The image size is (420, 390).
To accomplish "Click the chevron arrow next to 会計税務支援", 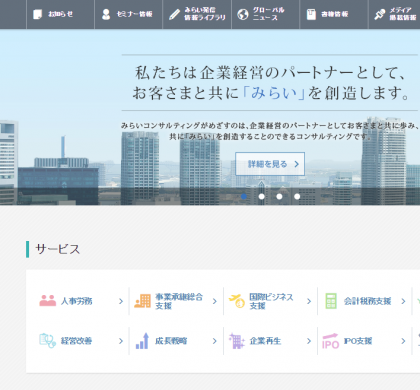I will pos(403,301).
